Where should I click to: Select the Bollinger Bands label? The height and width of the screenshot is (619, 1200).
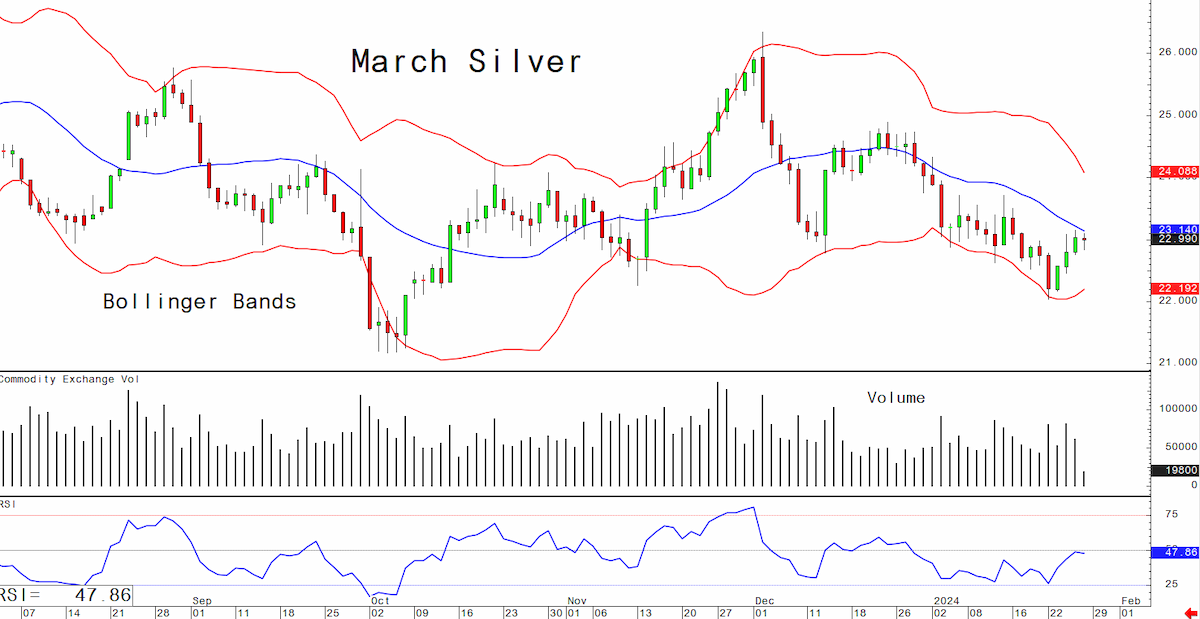pyautogui.click(x=200, y=301)
